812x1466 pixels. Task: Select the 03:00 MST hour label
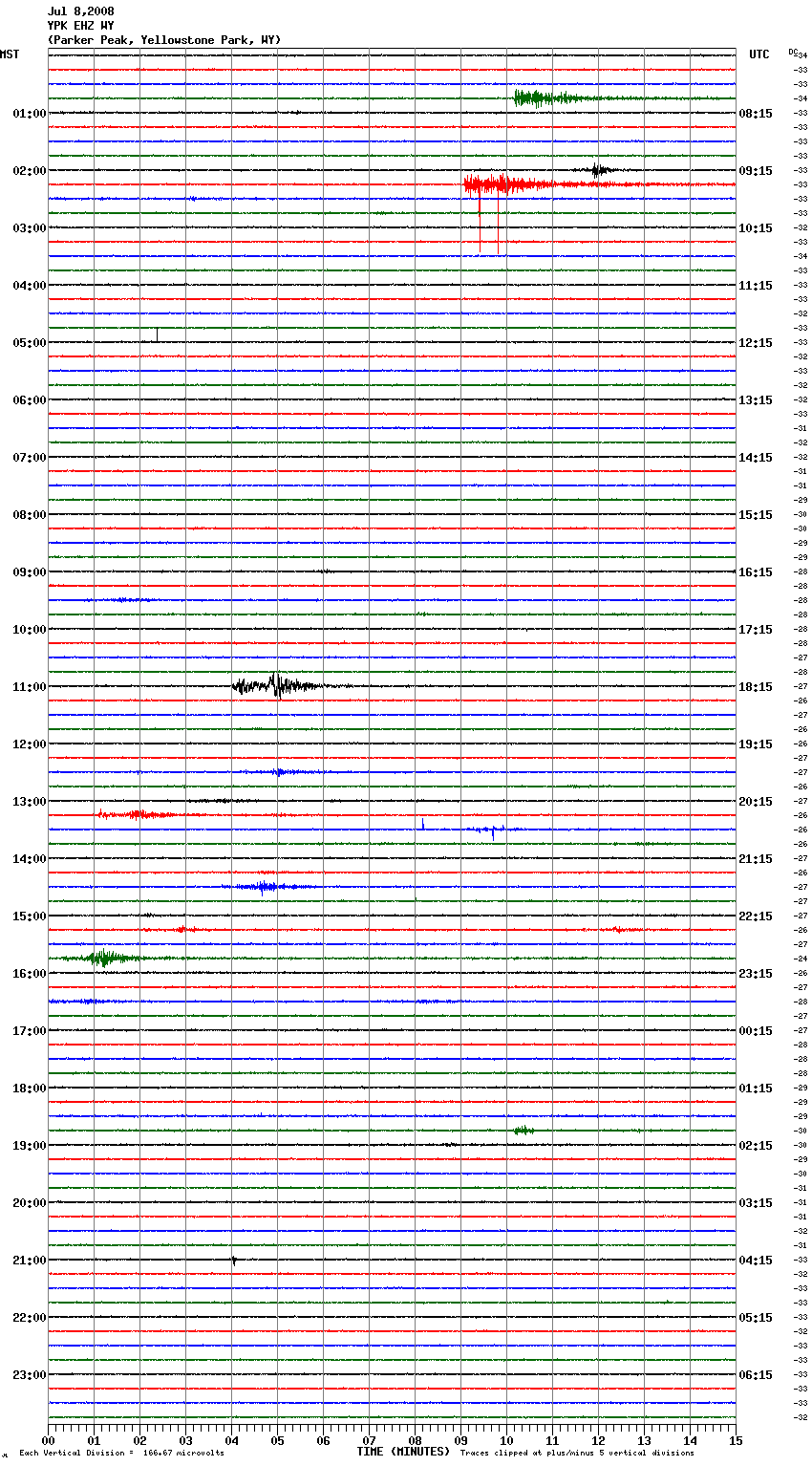click(x=30, y=228)
